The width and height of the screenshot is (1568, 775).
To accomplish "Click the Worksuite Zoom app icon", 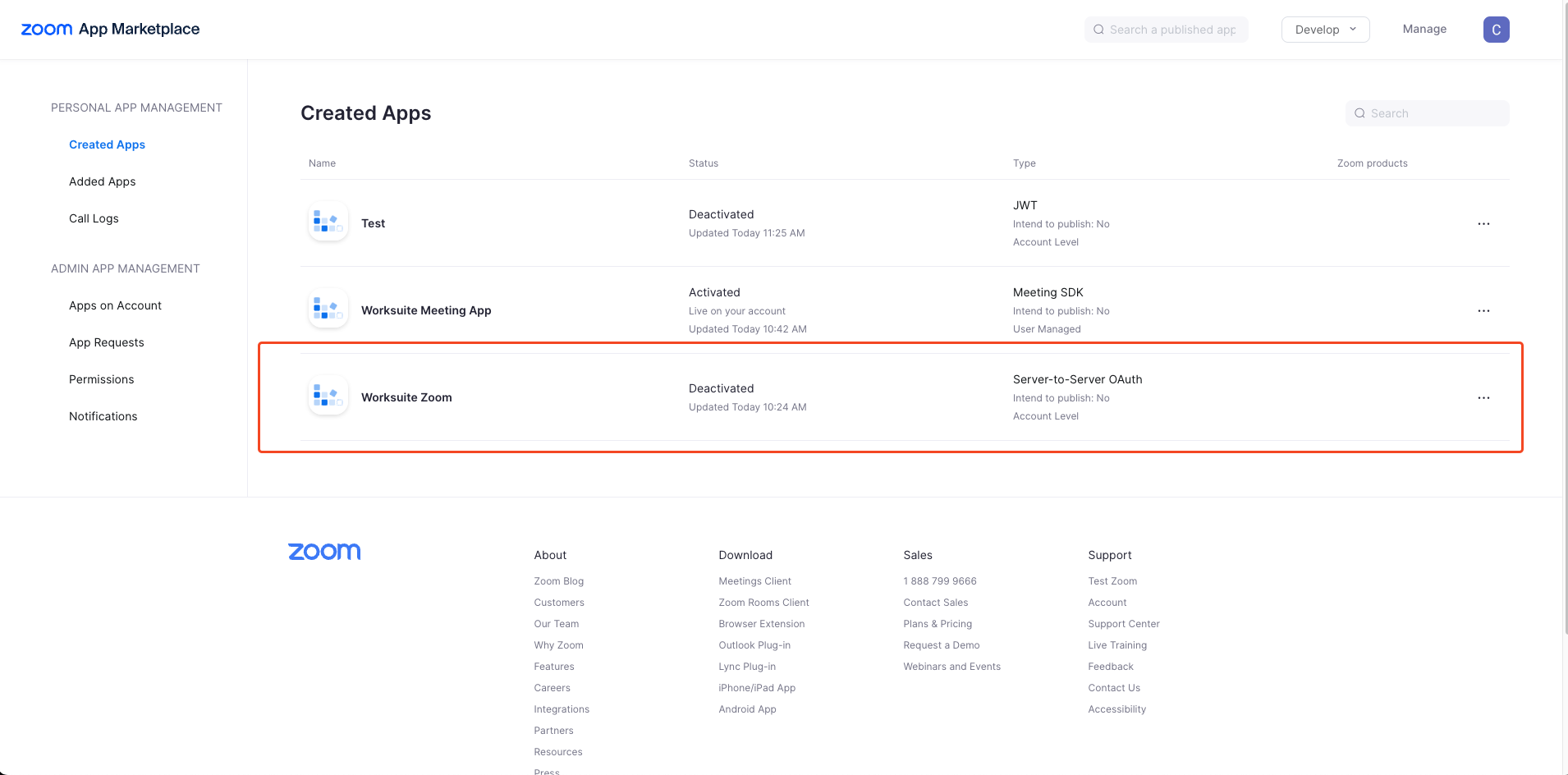I will (x=328, y=397).
